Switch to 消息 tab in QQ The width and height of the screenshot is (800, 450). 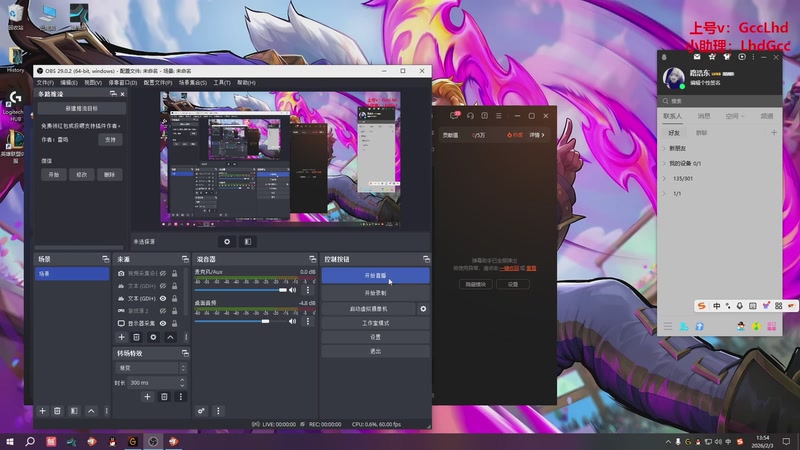pyautogui.click(x=704, y=116)
